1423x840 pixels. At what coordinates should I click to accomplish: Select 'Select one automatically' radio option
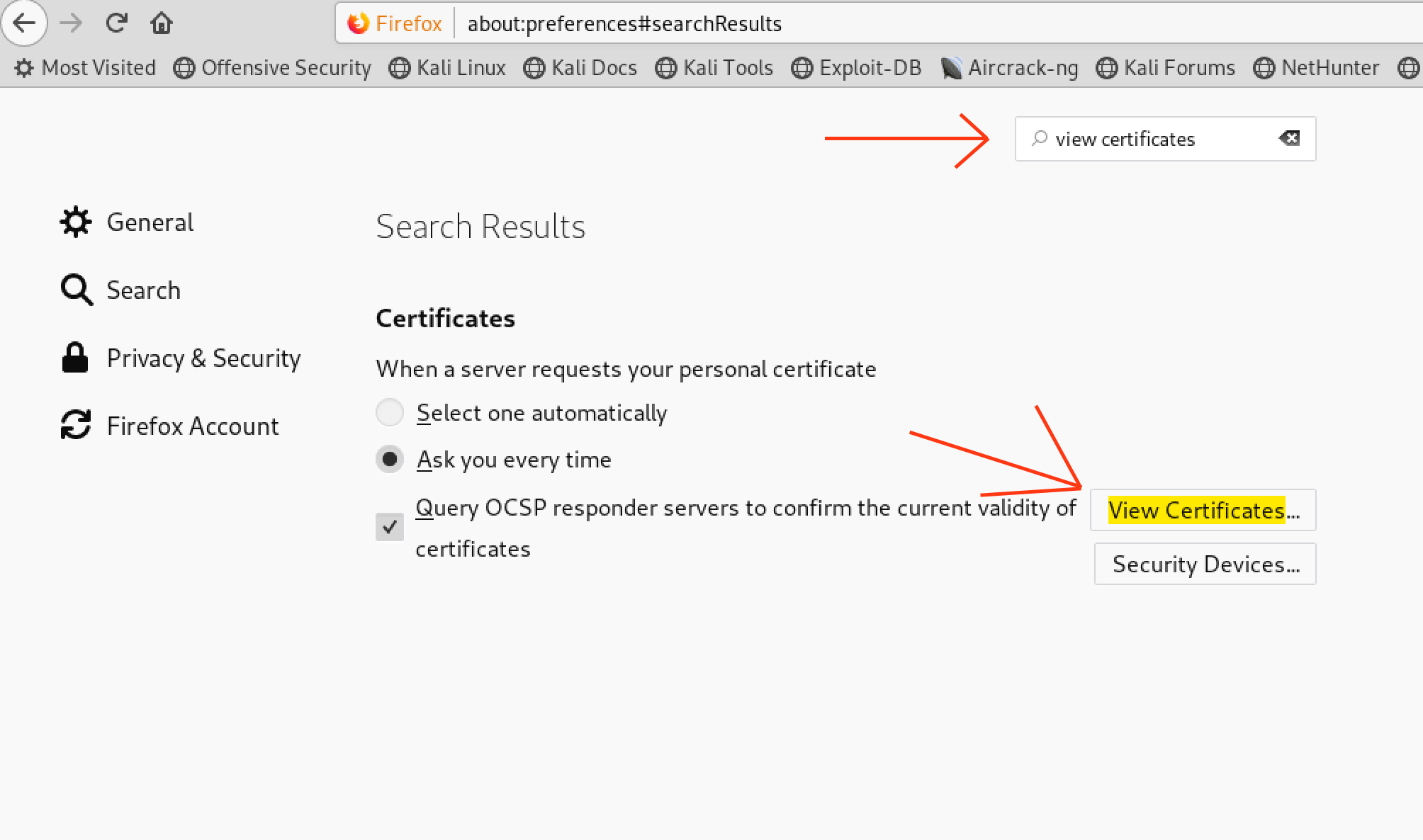point(390,412)
